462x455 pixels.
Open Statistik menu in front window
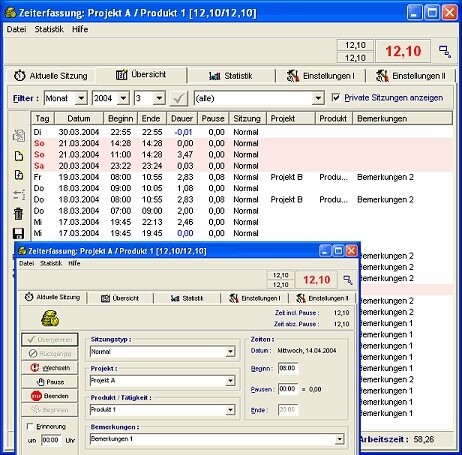(51, 263)
